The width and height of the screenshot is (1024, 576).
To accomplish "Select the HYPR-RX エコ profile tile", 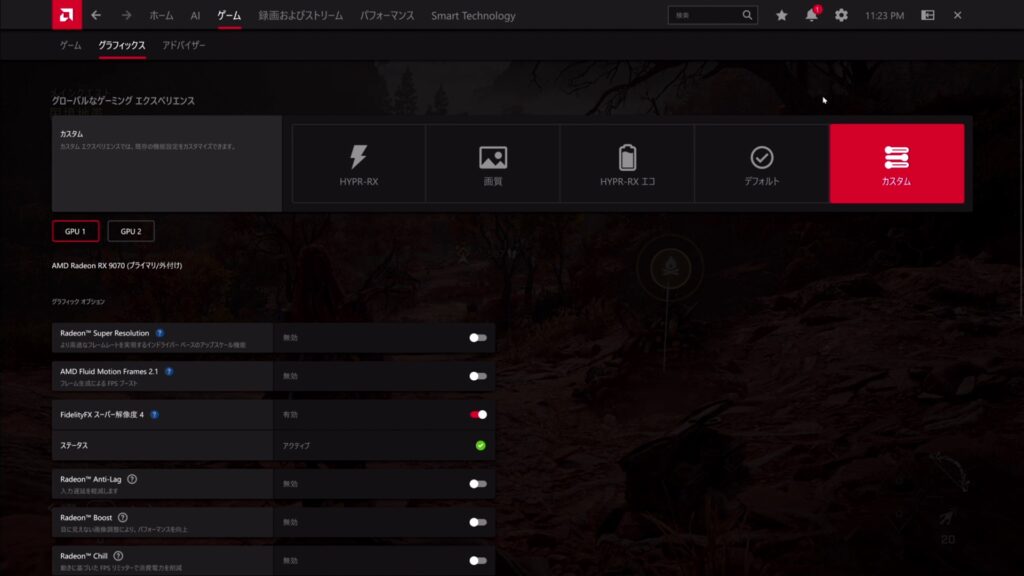I will (628, 163).
